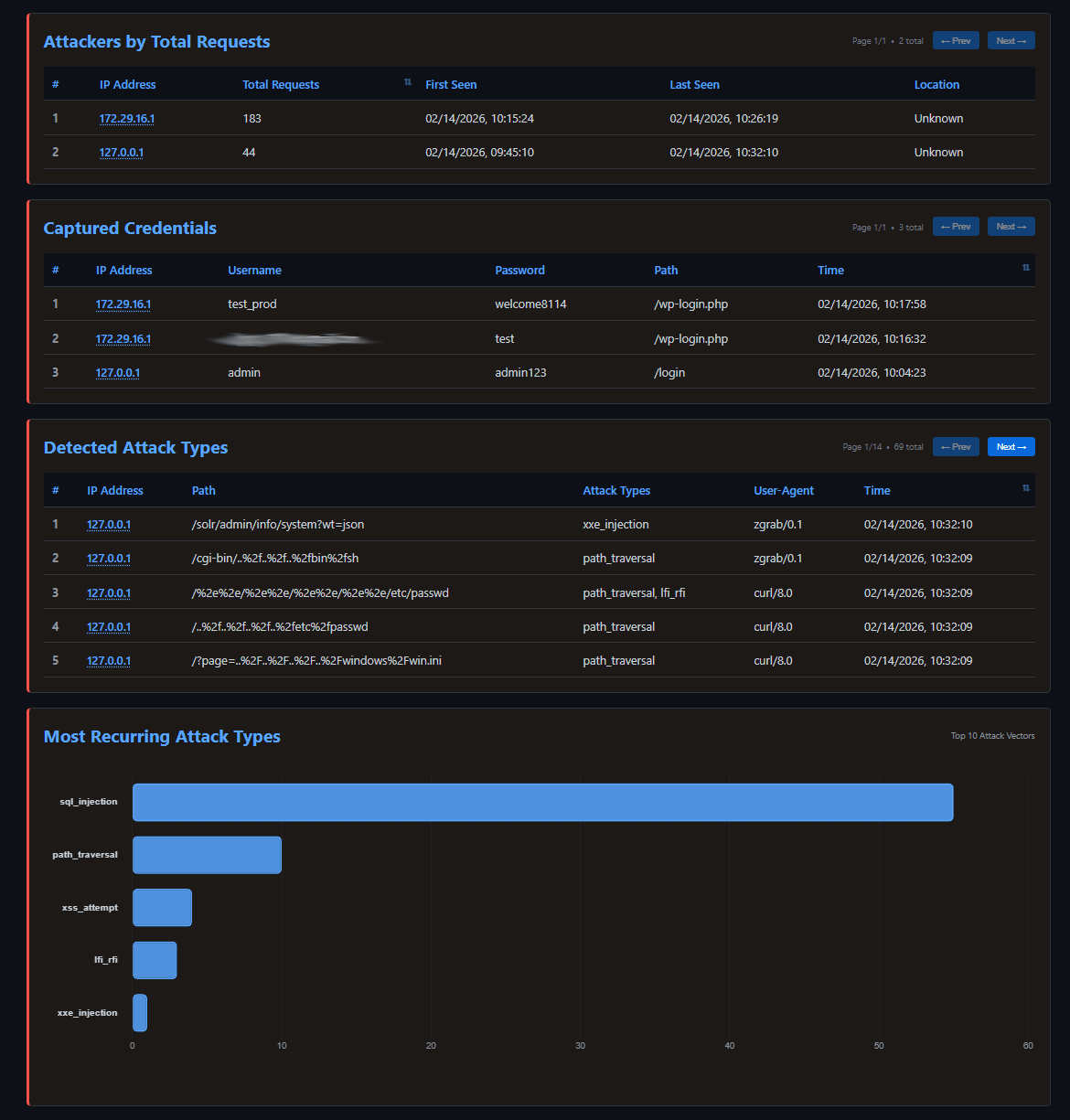Open attacker IP 172.29.16.1 with 183 requests

(127, 119)
